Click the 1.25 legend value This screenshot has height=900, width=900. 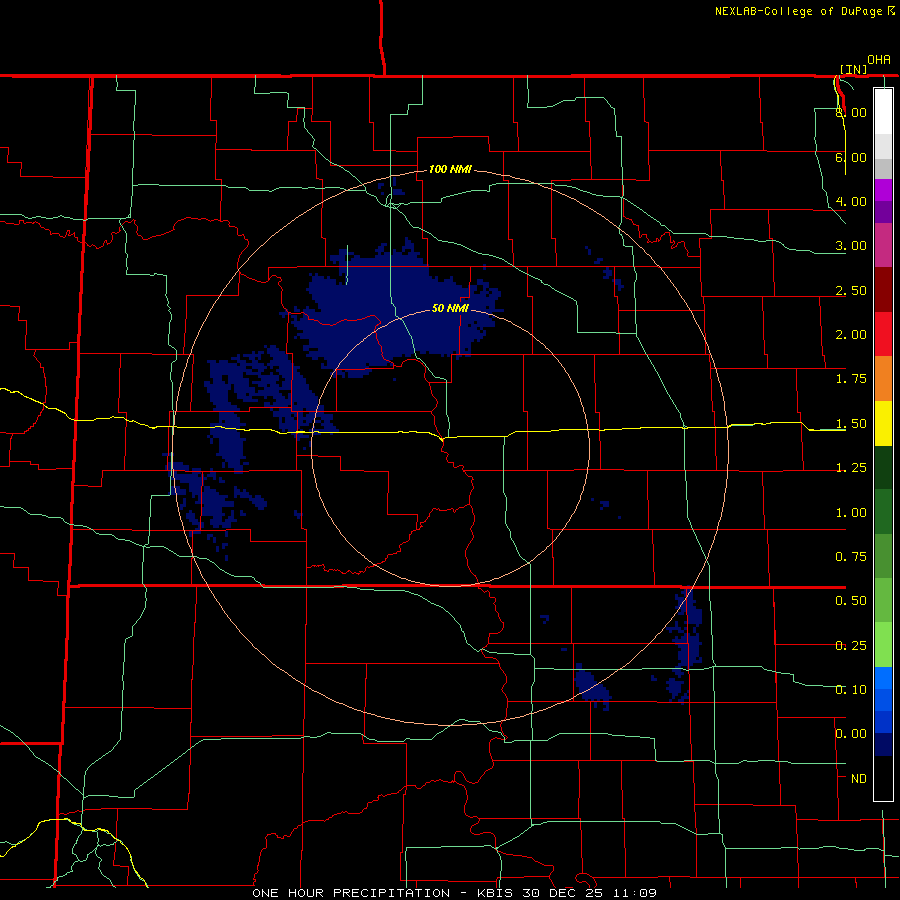[x=851, y=468]
